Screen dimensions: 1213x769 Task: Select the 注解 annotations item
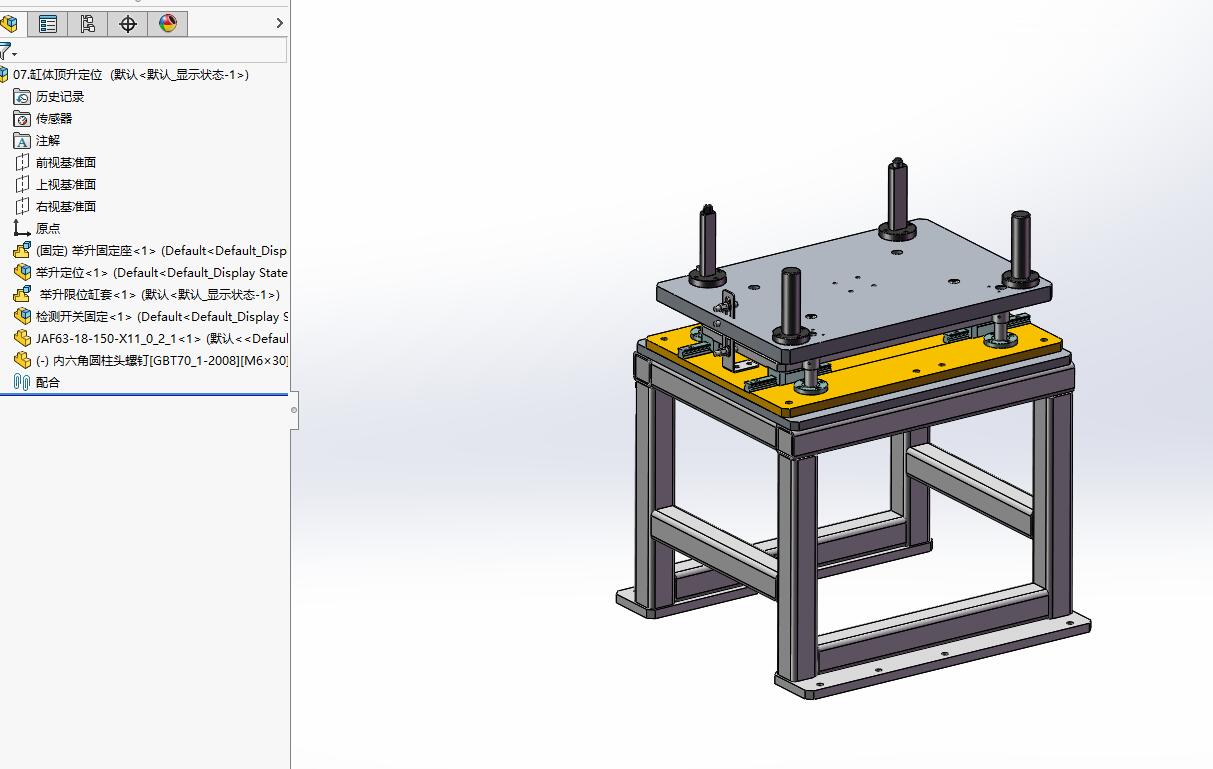point(48,141)
